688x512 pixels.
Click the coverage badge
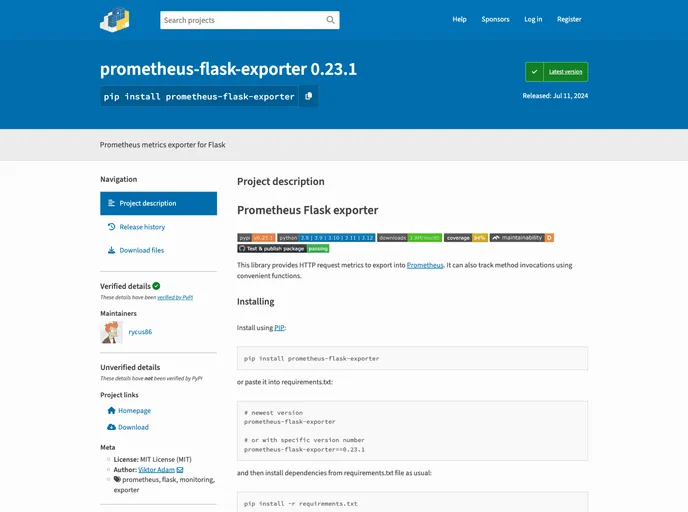(466, 238)
